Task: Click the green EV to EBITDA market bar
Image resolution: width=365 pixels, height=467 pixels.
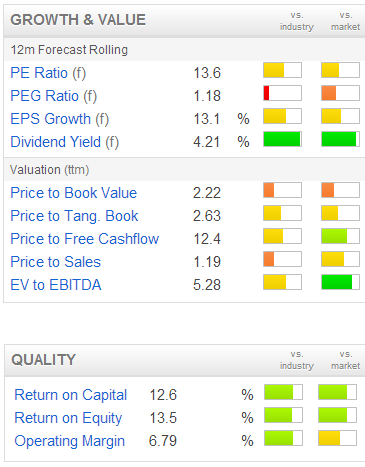Action: click(x=340, y=282)
